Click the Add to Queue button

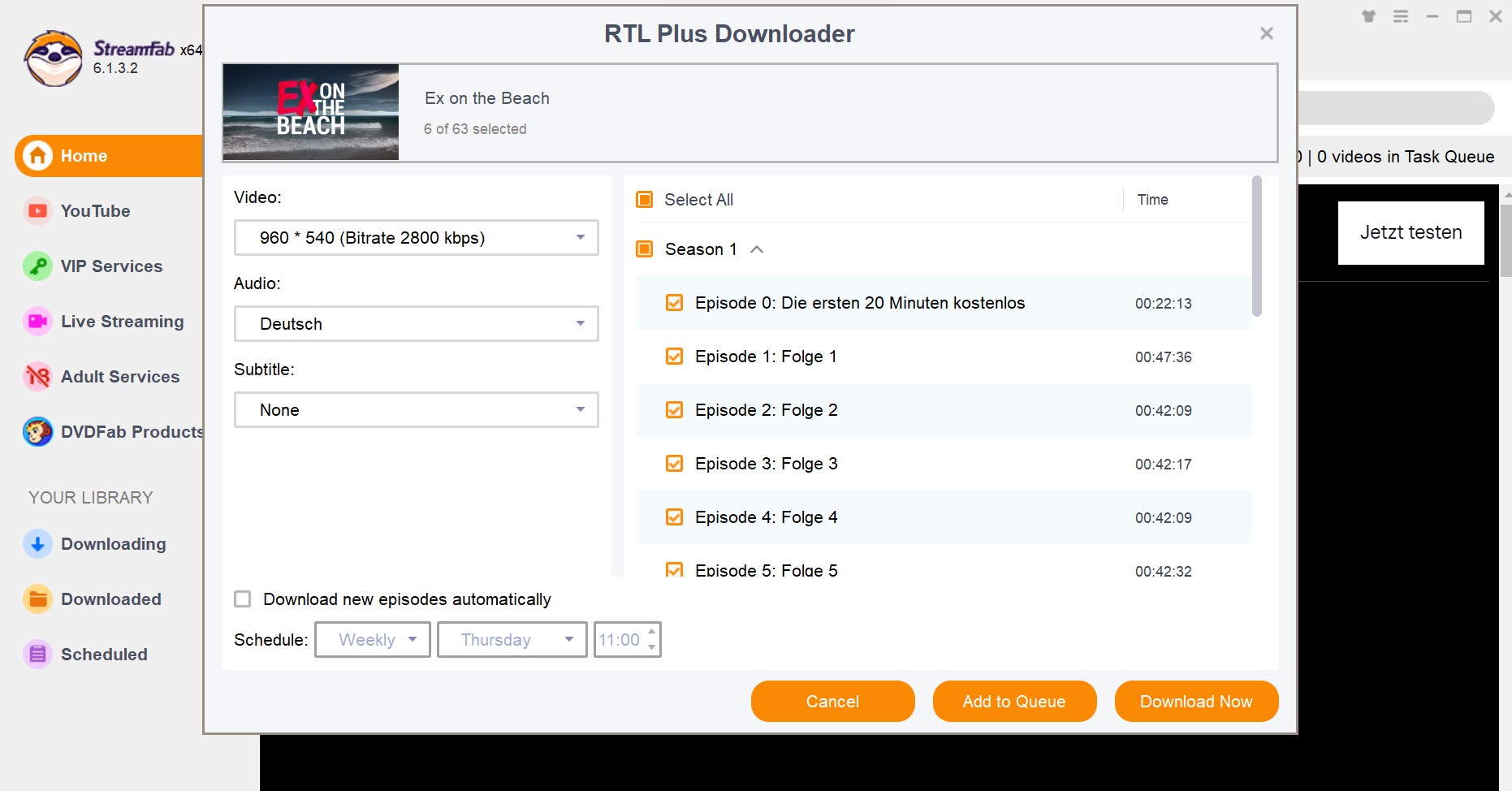tap(1015, 702)
